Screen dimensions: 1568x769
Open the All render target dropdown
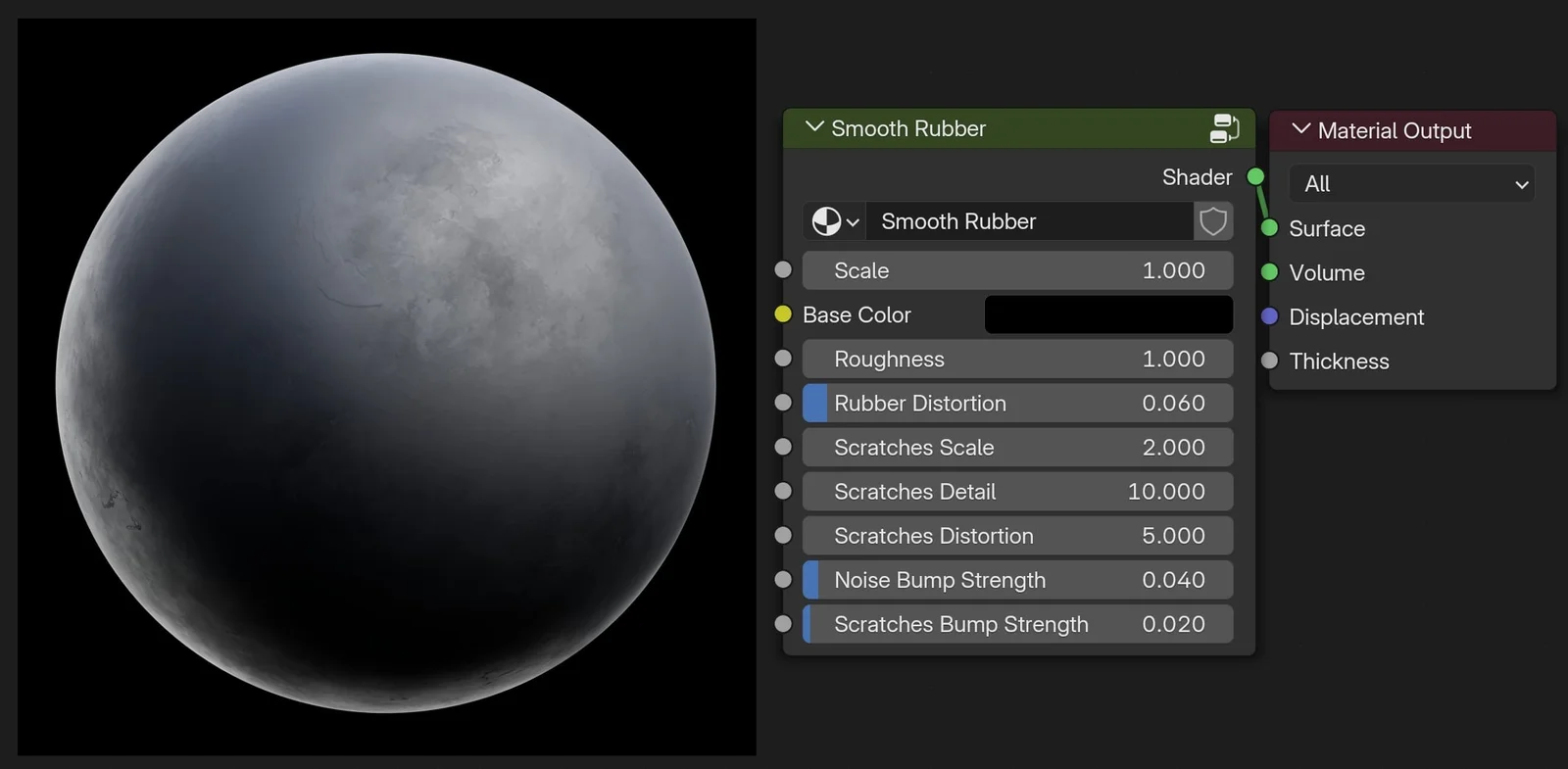1412,184
